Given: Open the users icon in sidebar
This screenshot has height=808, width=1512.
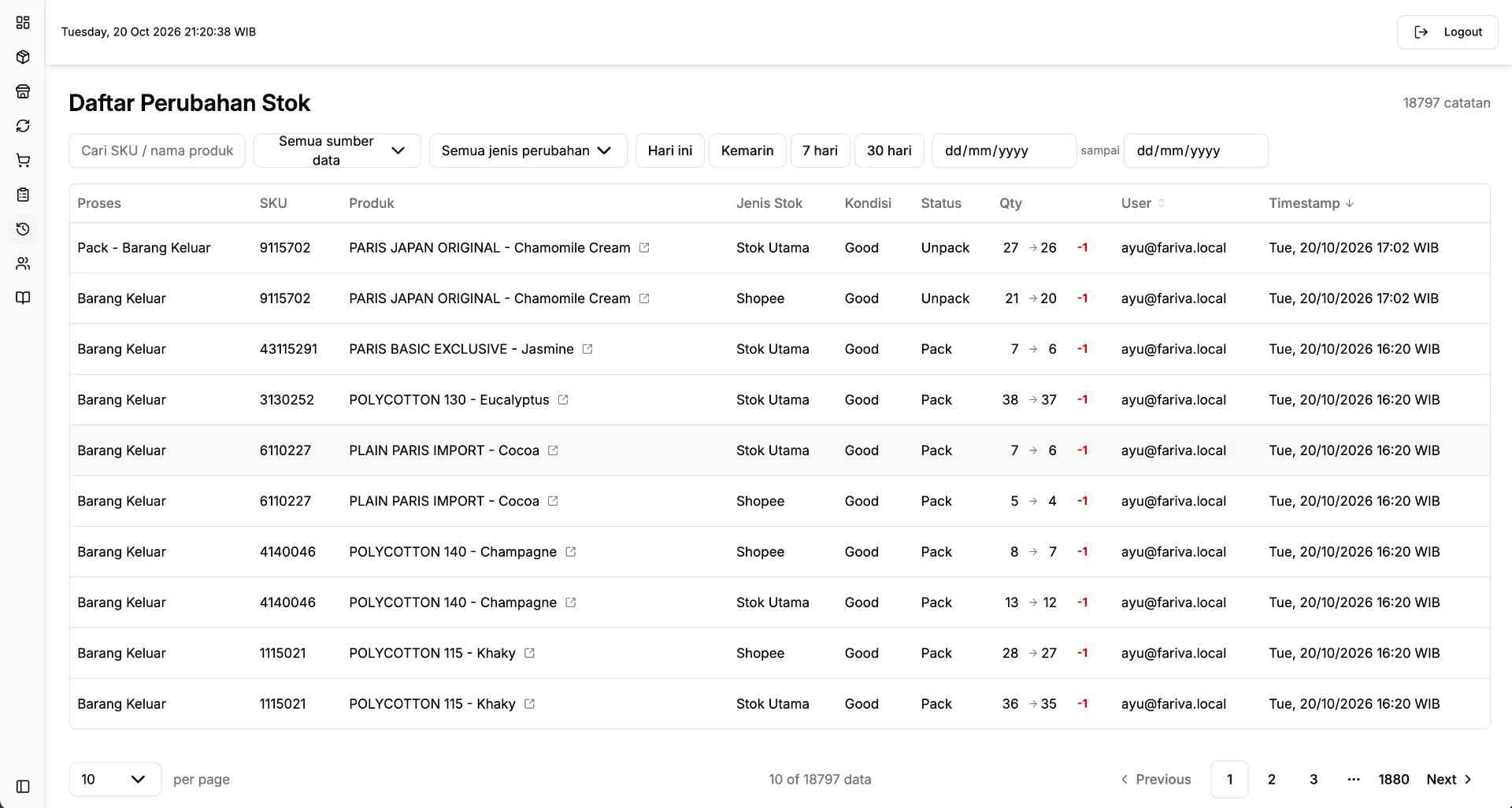Looking at the screenshot, I should coord(23,264).
